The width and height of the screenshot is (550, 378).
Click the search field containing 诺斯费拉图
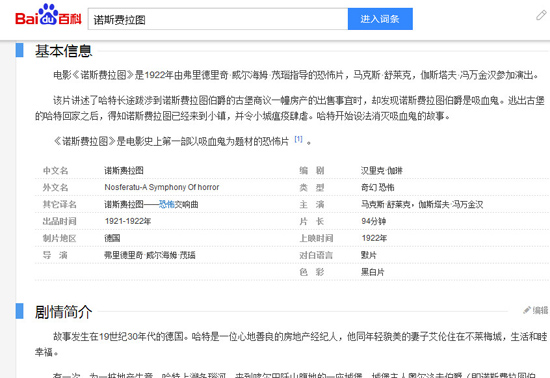click(218, 19)
